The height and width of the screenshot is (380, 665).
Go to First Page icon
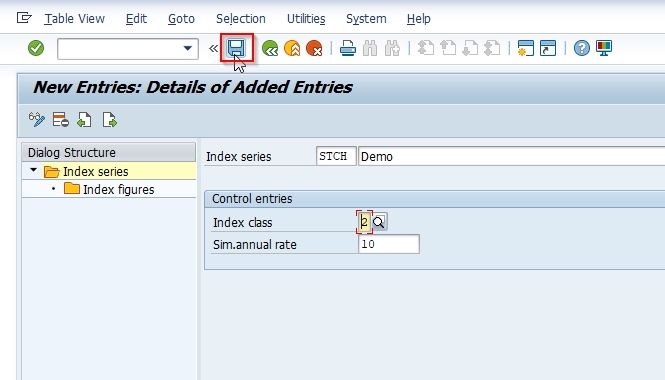pyautogui.click(x=426, y=48)
